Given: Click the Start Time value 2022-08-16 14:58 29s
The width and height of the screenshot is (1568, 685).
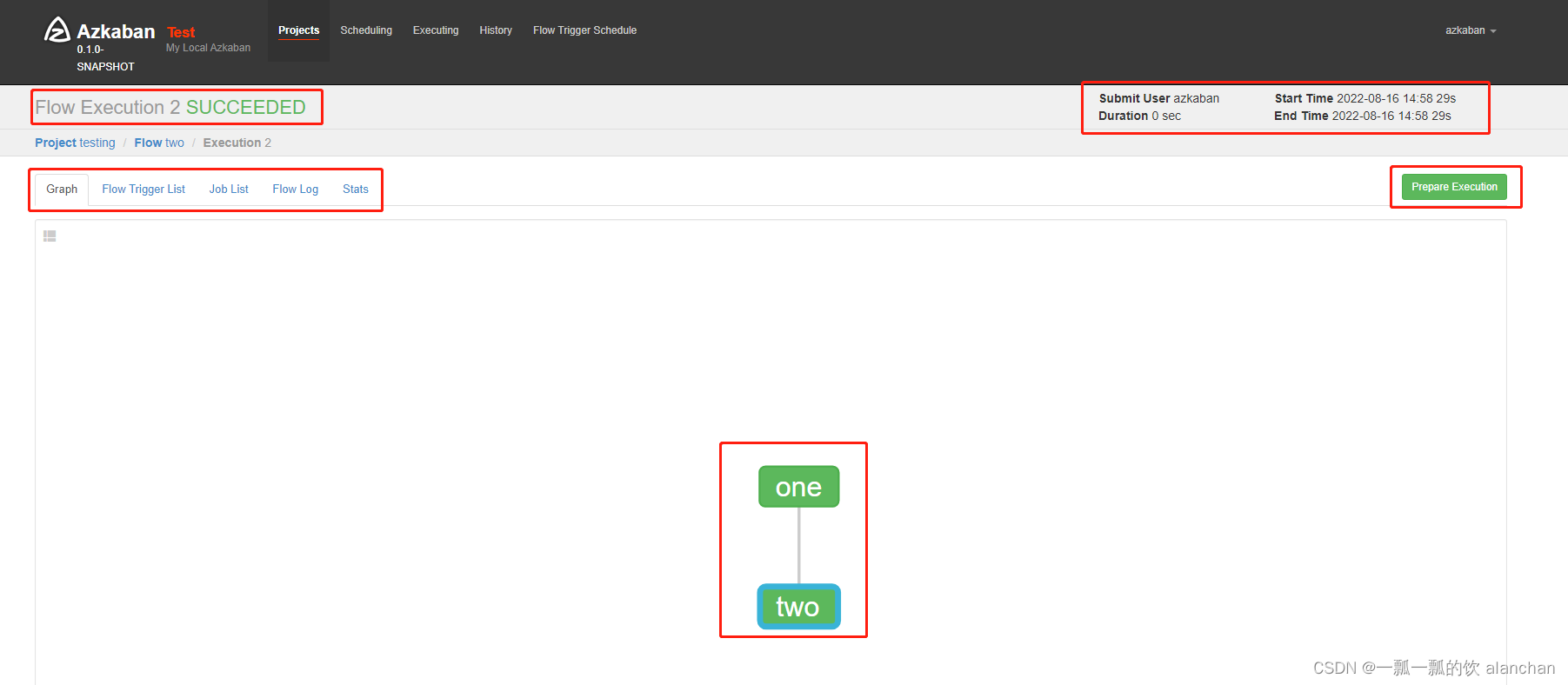Looking at the screenshot, I should coord(1396,98).
